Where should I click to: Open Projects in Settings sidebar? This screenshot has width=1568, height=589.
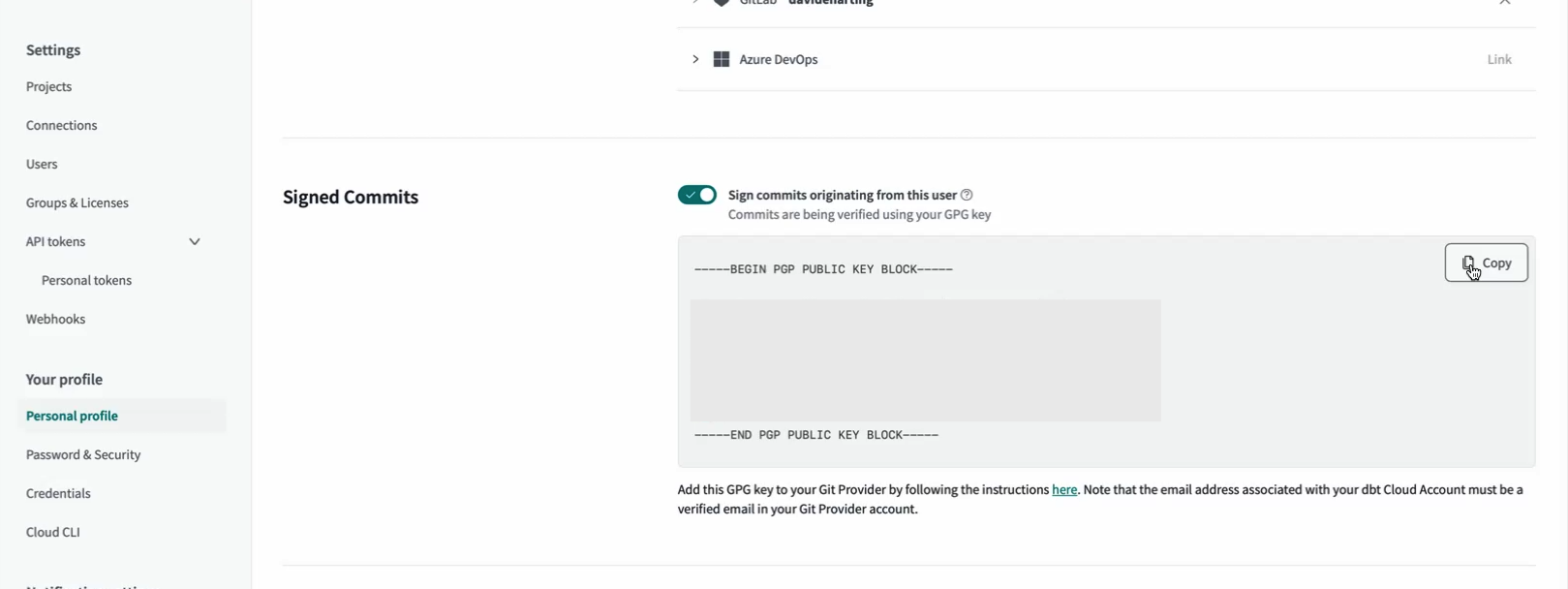48,86
